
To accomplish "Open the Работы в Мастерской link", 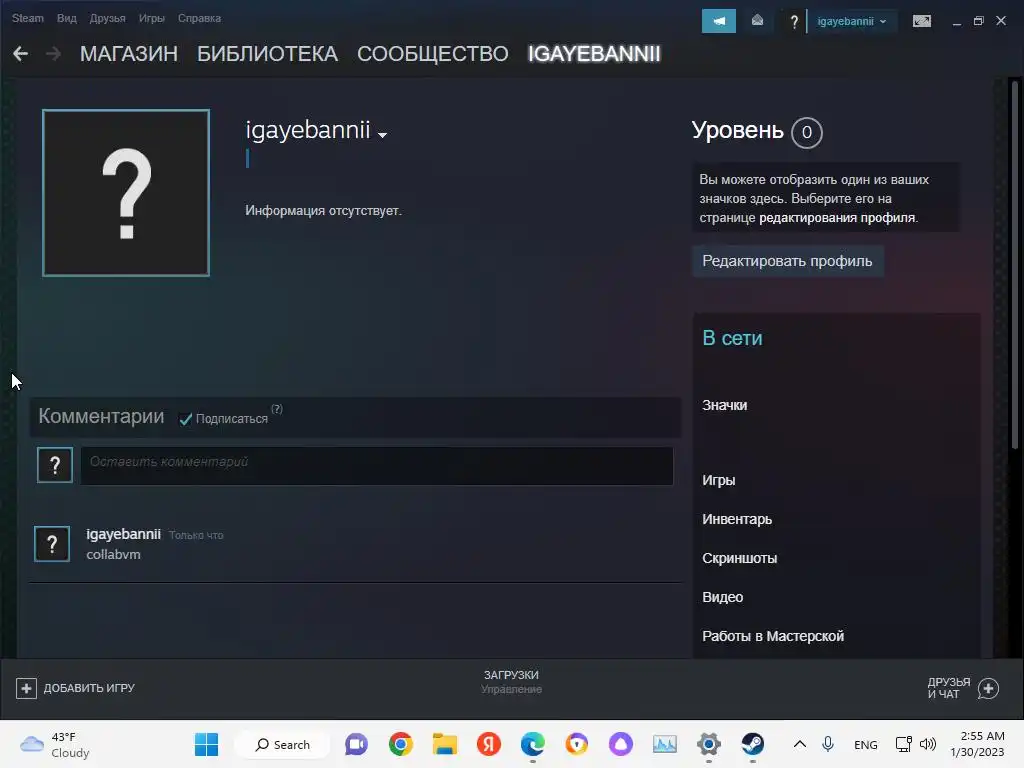I will pyautogui.click(x=773, y=636).
